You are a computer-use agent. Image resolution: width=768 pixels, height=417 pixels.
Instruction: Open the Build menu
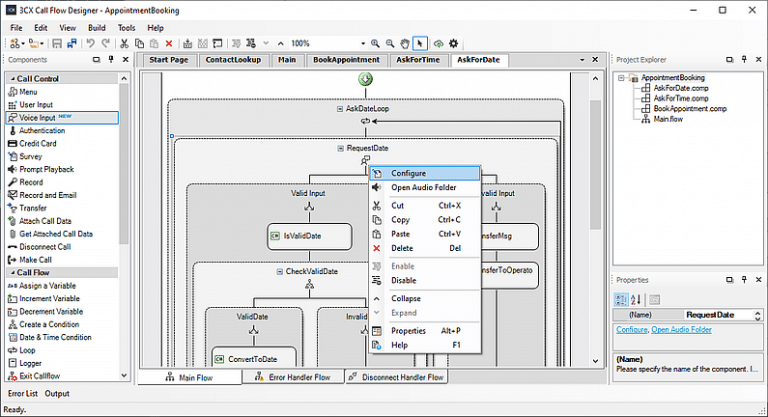(x=96, y=28)
